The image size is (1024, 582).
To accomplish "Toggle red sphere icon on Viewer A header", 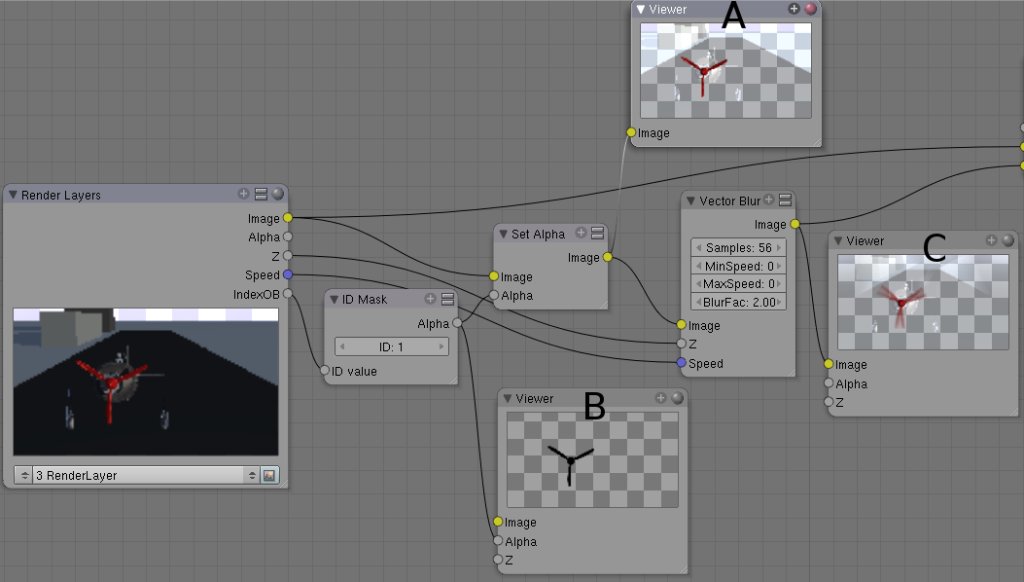I will click(810, 8).
